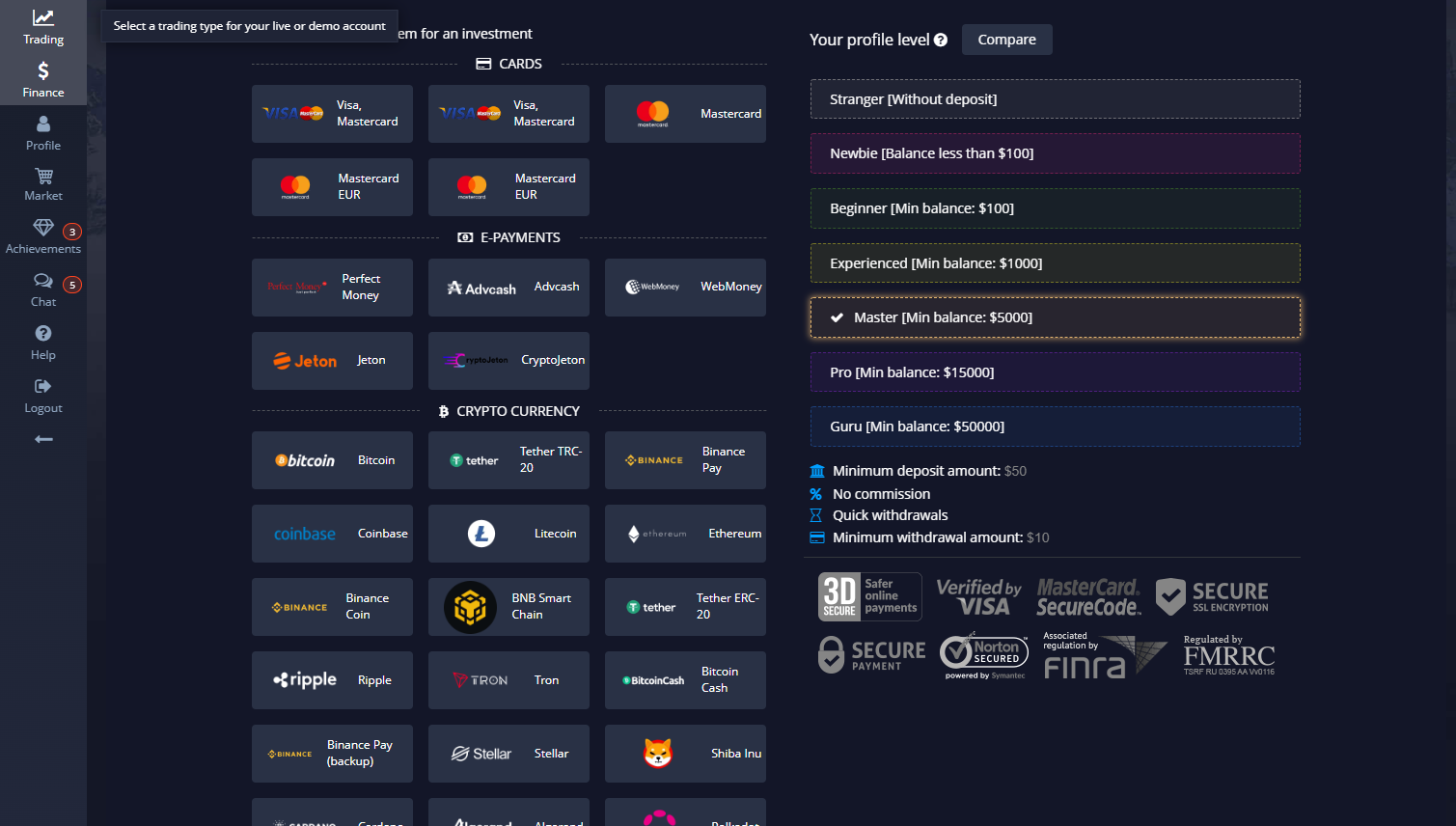
Task: Select Stranger [Without deposit] level
Action: [x=1056, y=99]
